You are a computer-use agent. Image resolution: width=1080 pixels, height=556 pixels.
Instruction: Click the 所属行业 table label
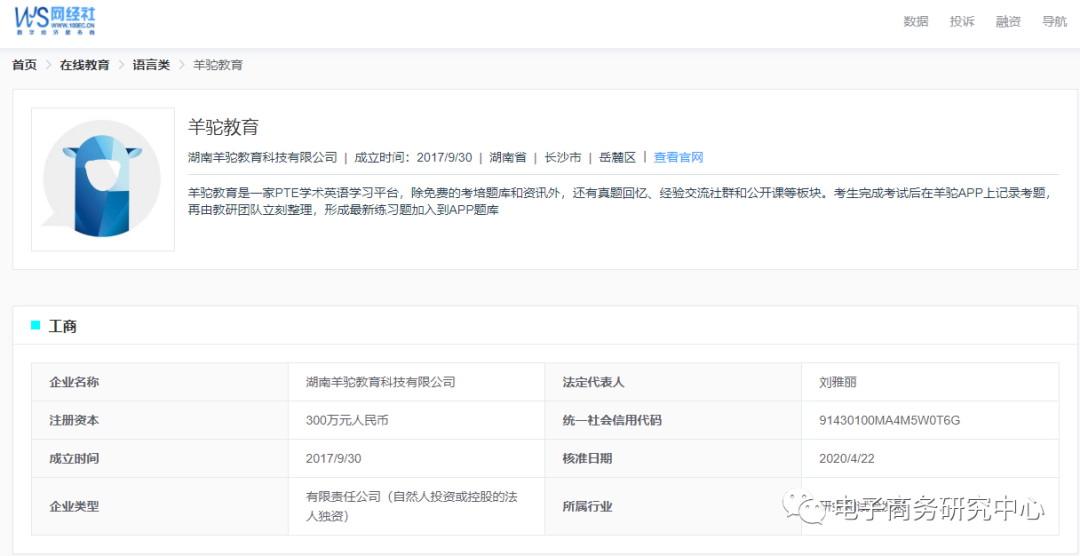[x=588, y=506]
